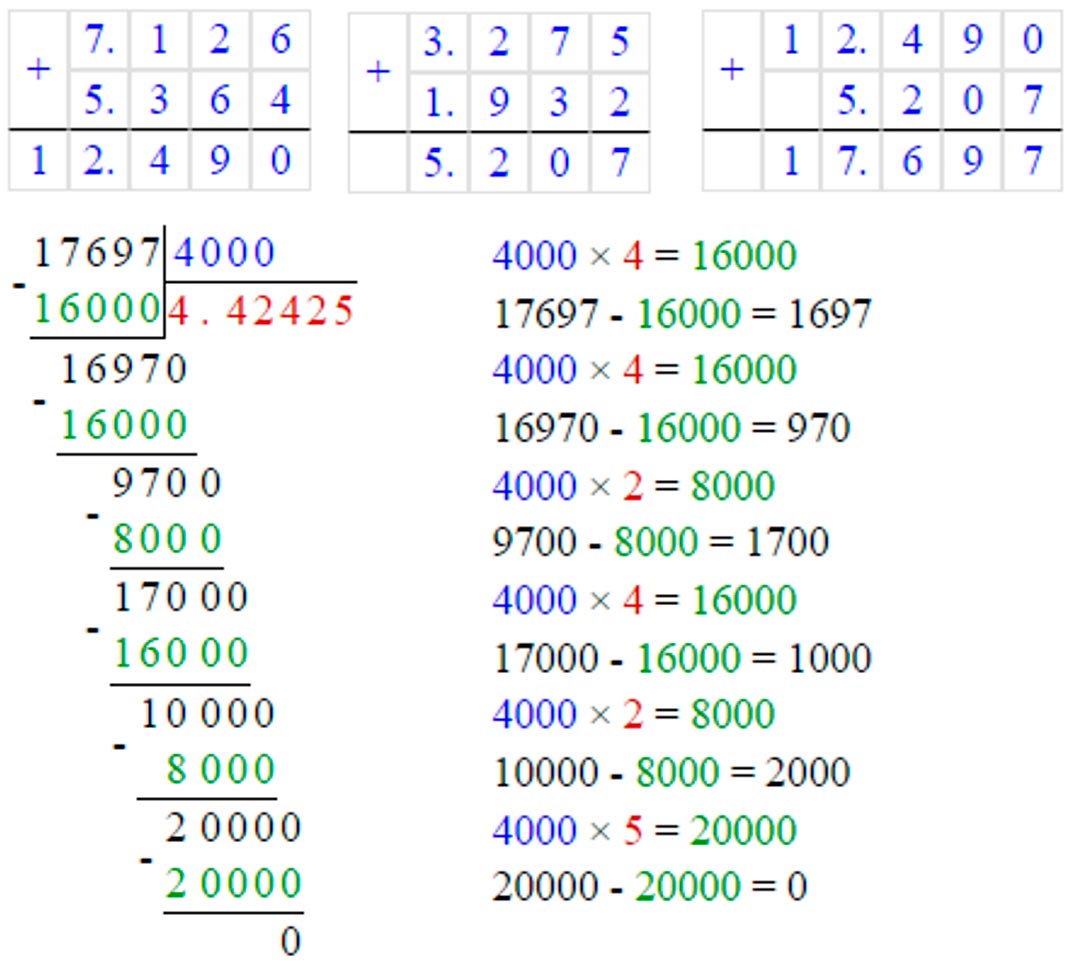Click the line 17000 - 16000 = 1000
The image size is (1069, 968).
683,658
